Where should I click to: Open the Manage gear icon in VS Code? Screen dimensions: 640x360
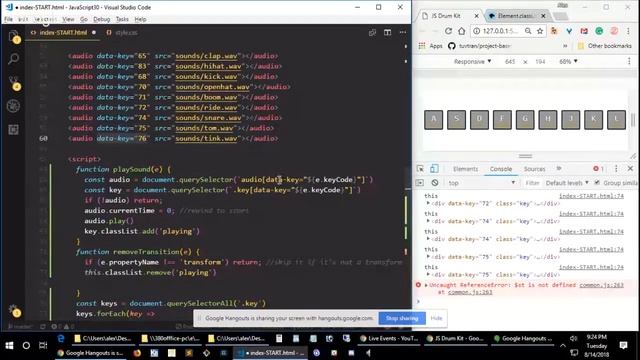[13, 310]
